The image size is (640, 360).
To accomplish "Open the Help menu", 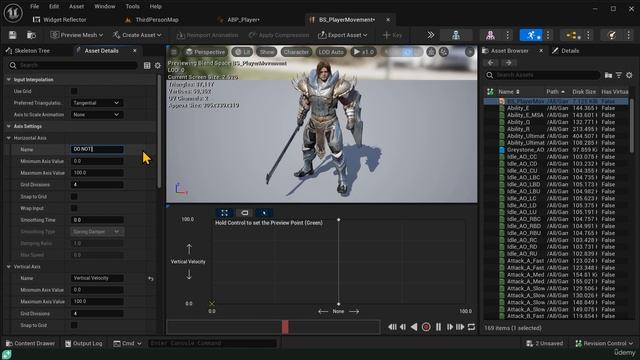I will point(156,7).
